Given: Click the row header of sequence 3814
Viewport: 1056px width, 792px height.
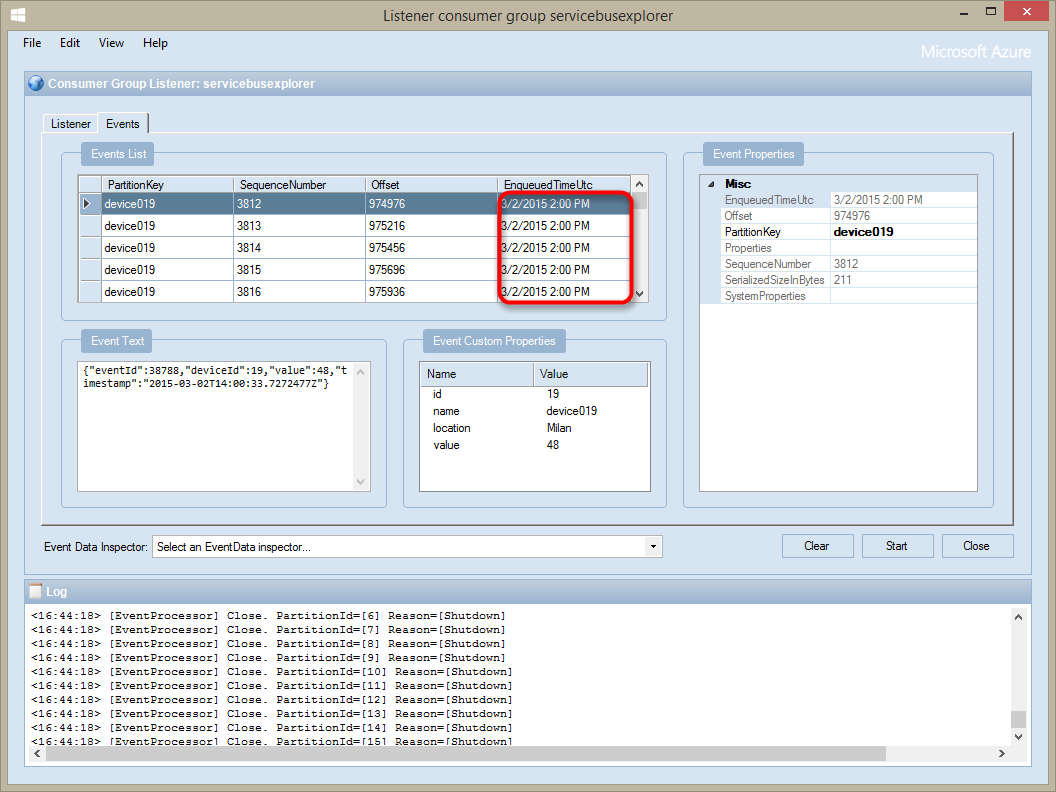Looking at the screenshot, I should click(x=90, y=248).
